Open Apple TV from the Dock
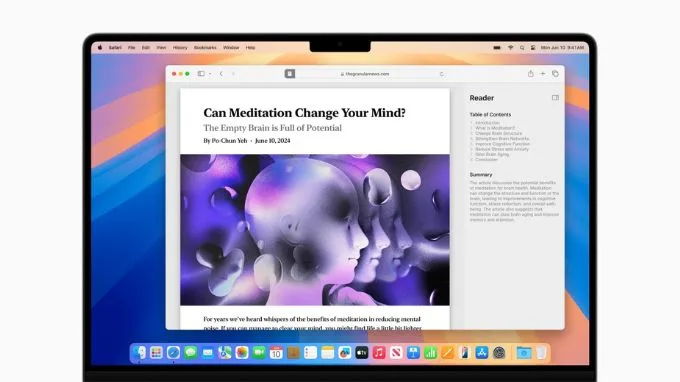 coord(362,353)
